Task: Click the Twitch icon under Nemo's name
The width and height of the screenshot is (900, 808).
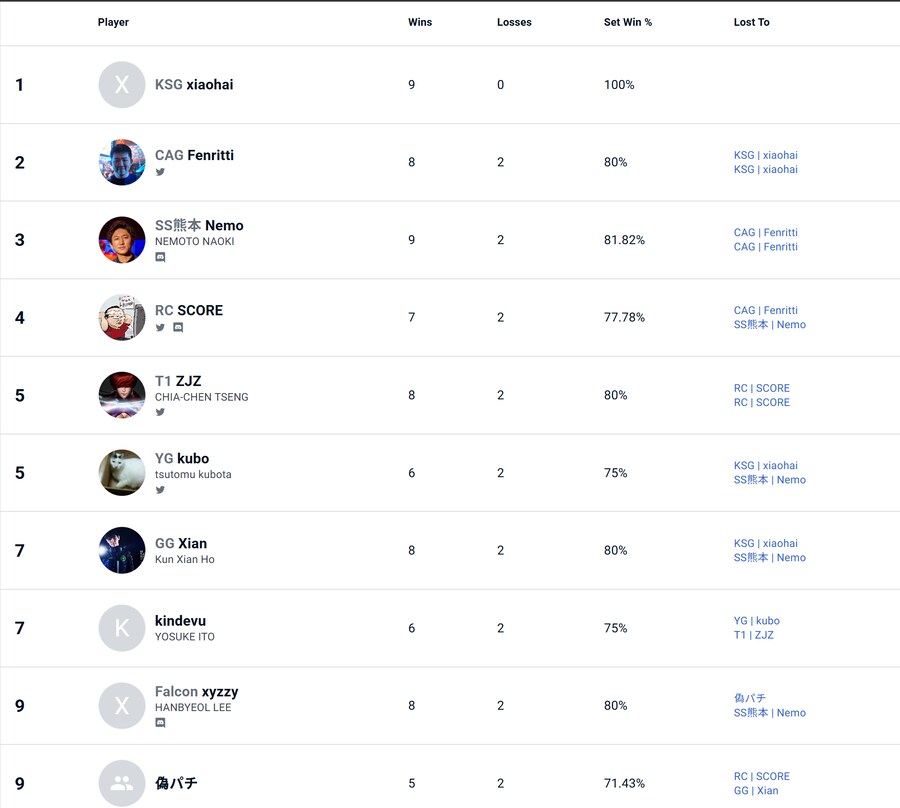Action: (x=160, y=257)
